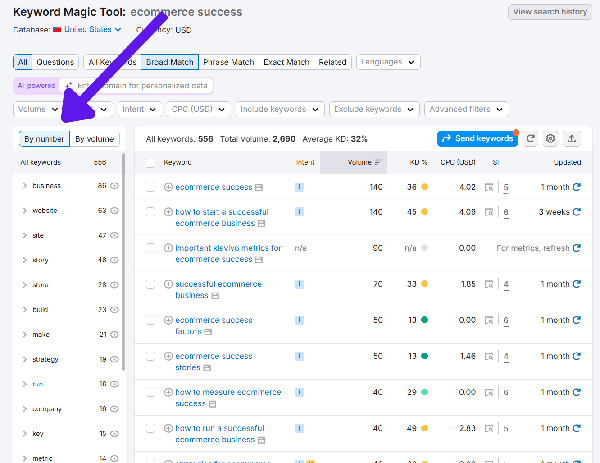This screenshot has width=600, height=463.
Task: Refresh metrics for the 3 weeks row
Action: click(x=577, y=212)
